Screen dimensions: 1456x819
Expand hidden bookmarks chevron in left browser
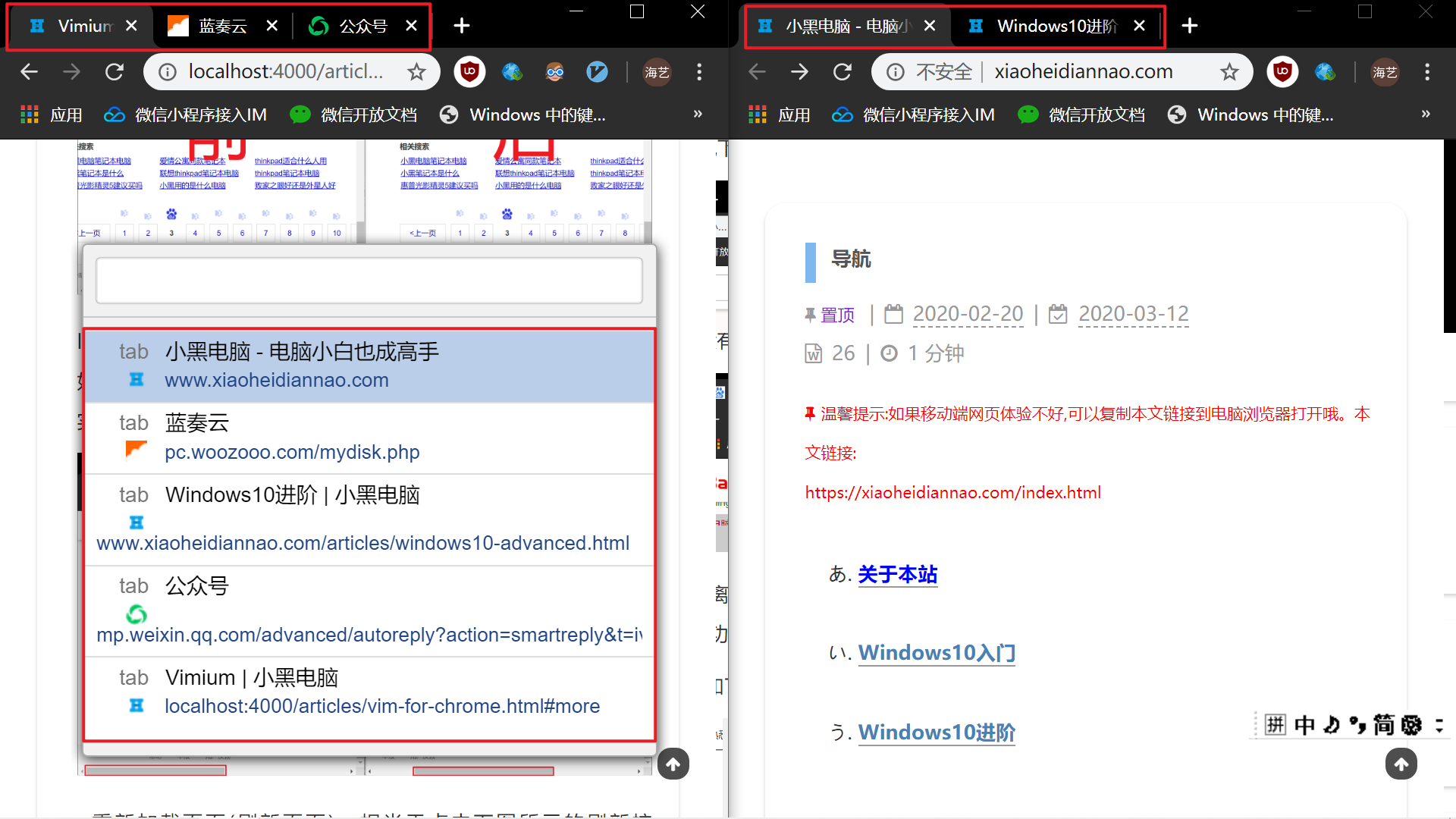pyautogui.click(x=698, y=115)
